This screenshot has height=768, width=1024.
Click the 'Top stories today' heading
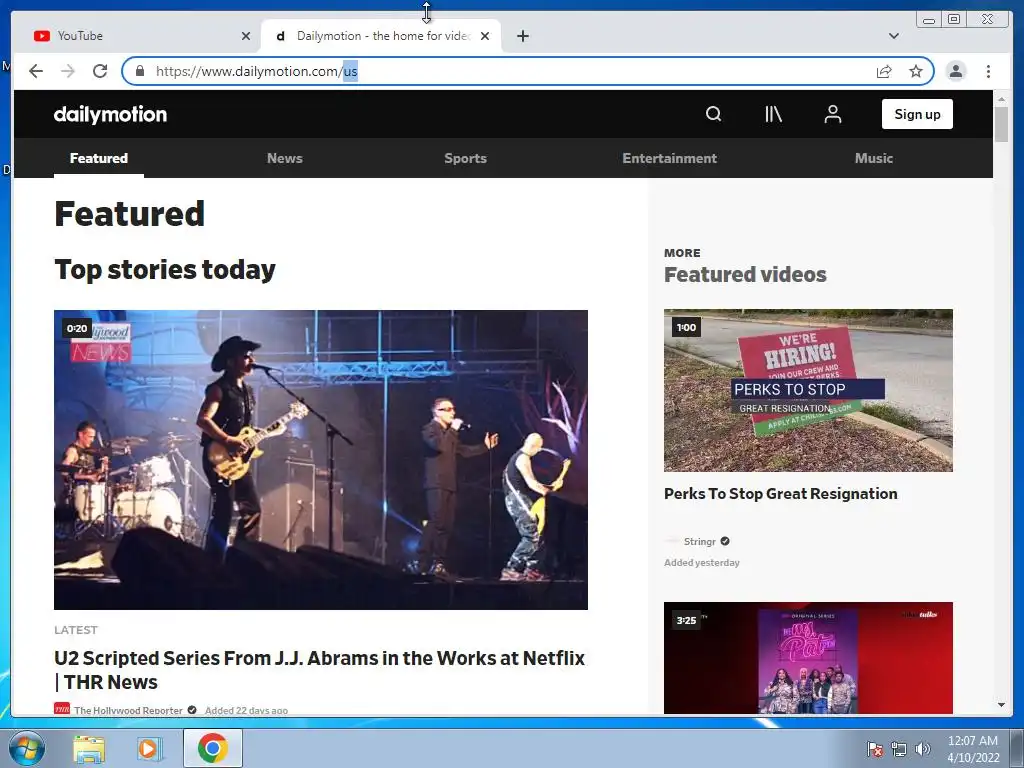pyautogui.click(x=165, y=270)
